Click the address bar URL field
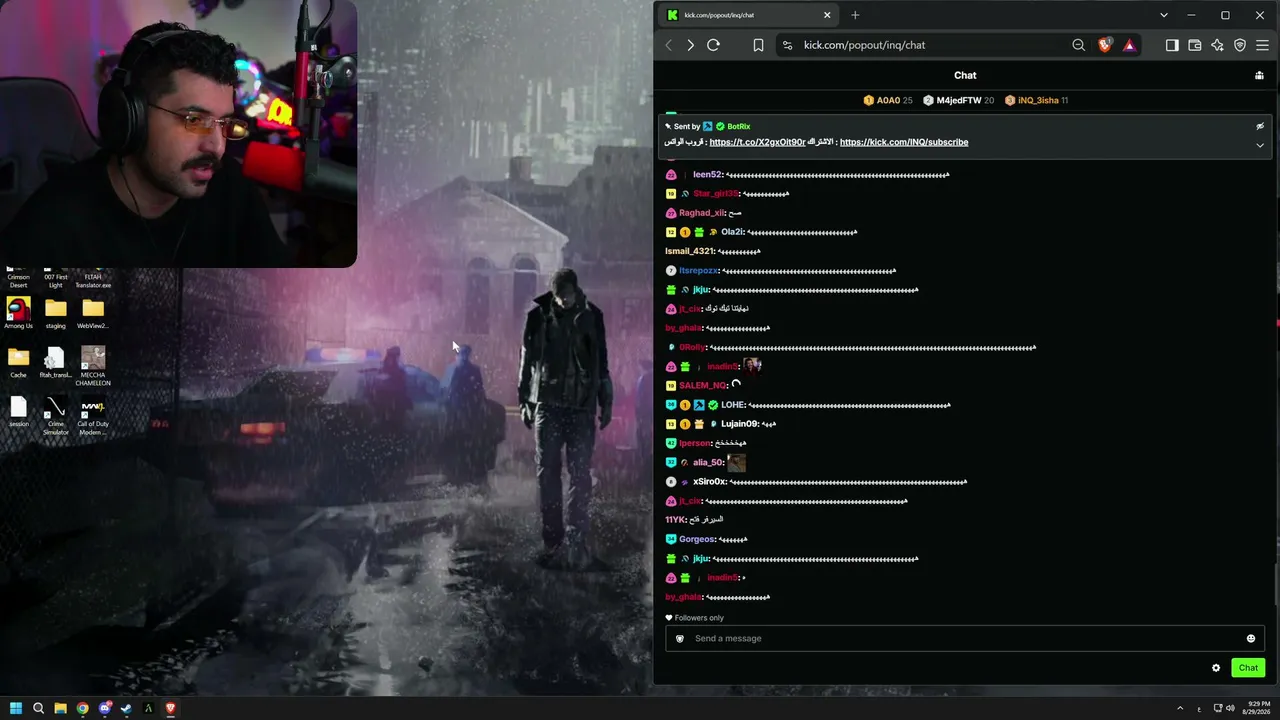This screenshot has height=720, width=1280. 925,45
